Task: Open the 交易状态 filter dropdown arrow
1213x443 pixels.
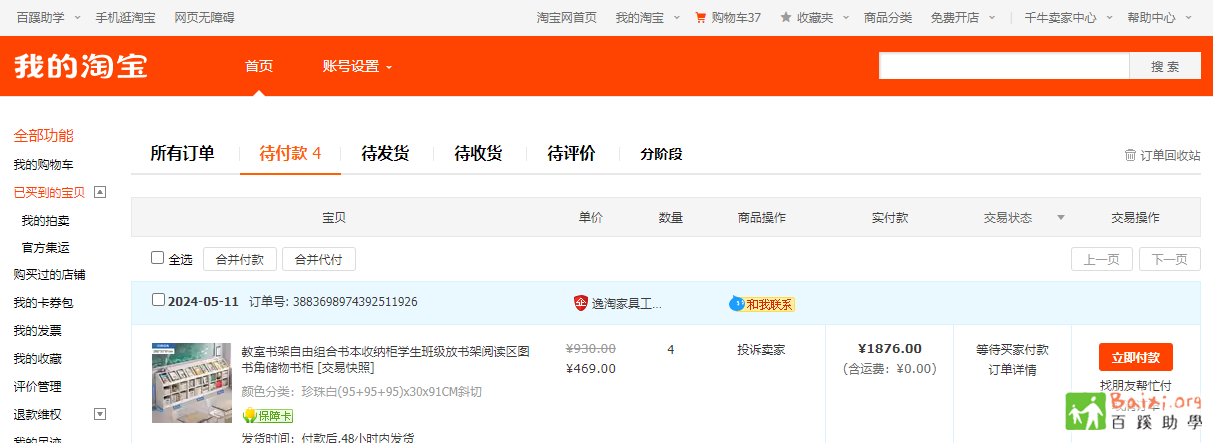Action: click(1061, 218)
